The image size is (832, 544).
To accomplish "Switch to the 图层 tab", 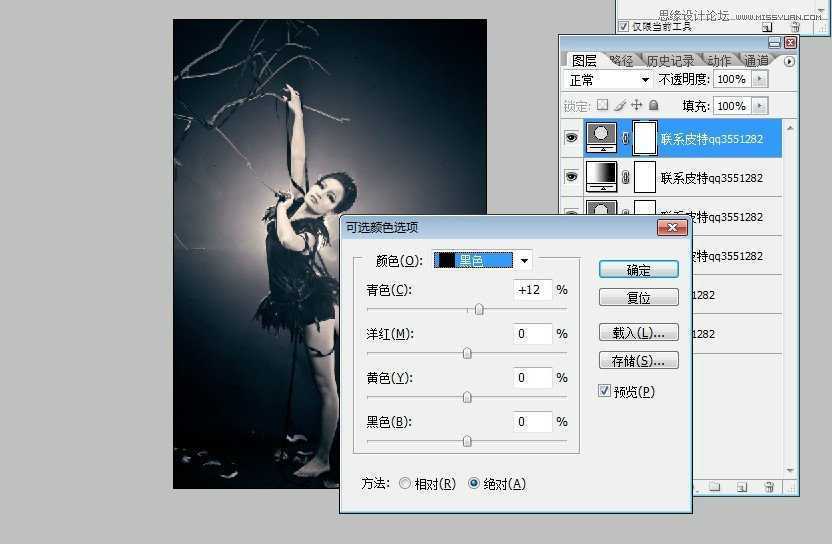I will 584,61.
